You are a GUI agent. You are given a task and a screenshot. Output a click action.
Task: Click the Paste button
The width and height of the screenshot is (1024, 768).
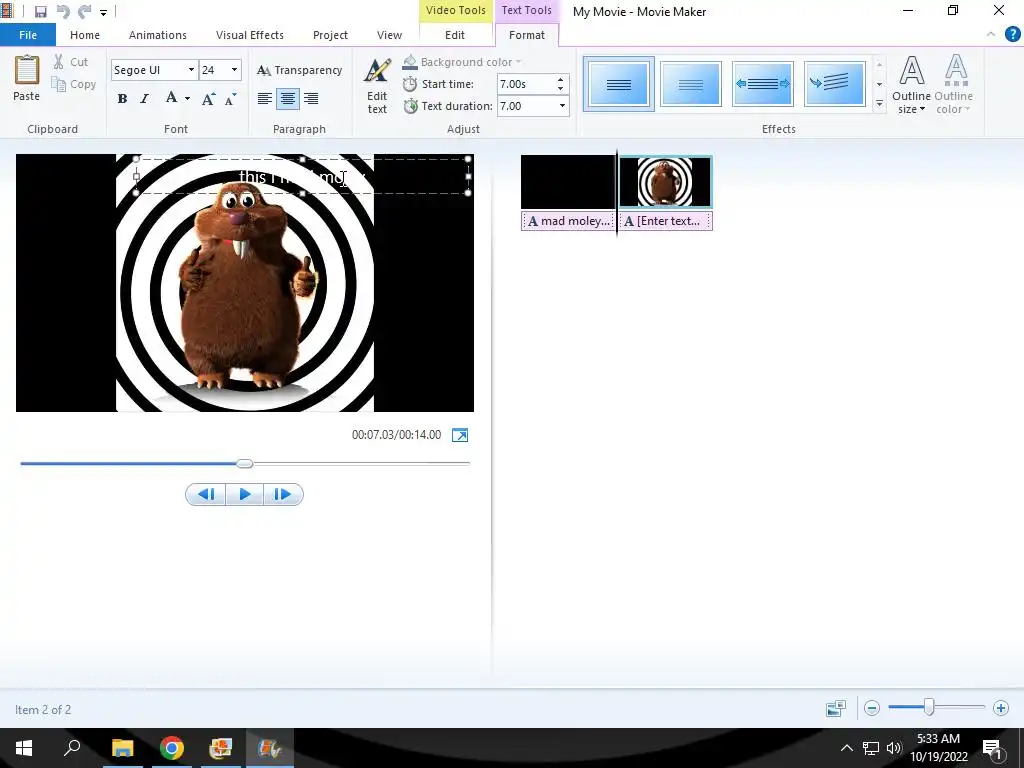tap(26, 78)
